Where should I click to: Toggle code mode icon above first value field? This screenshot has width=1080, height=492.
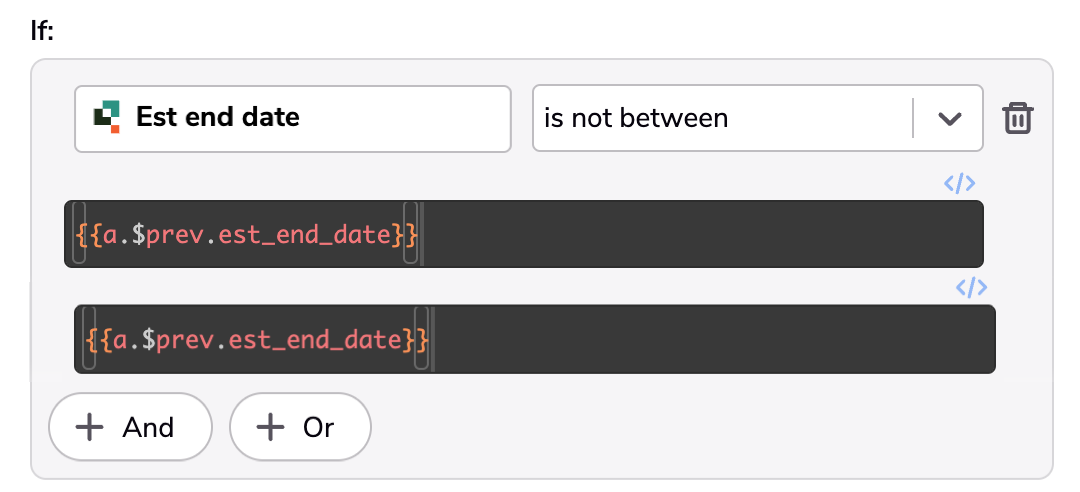click(x=959, y=183)
